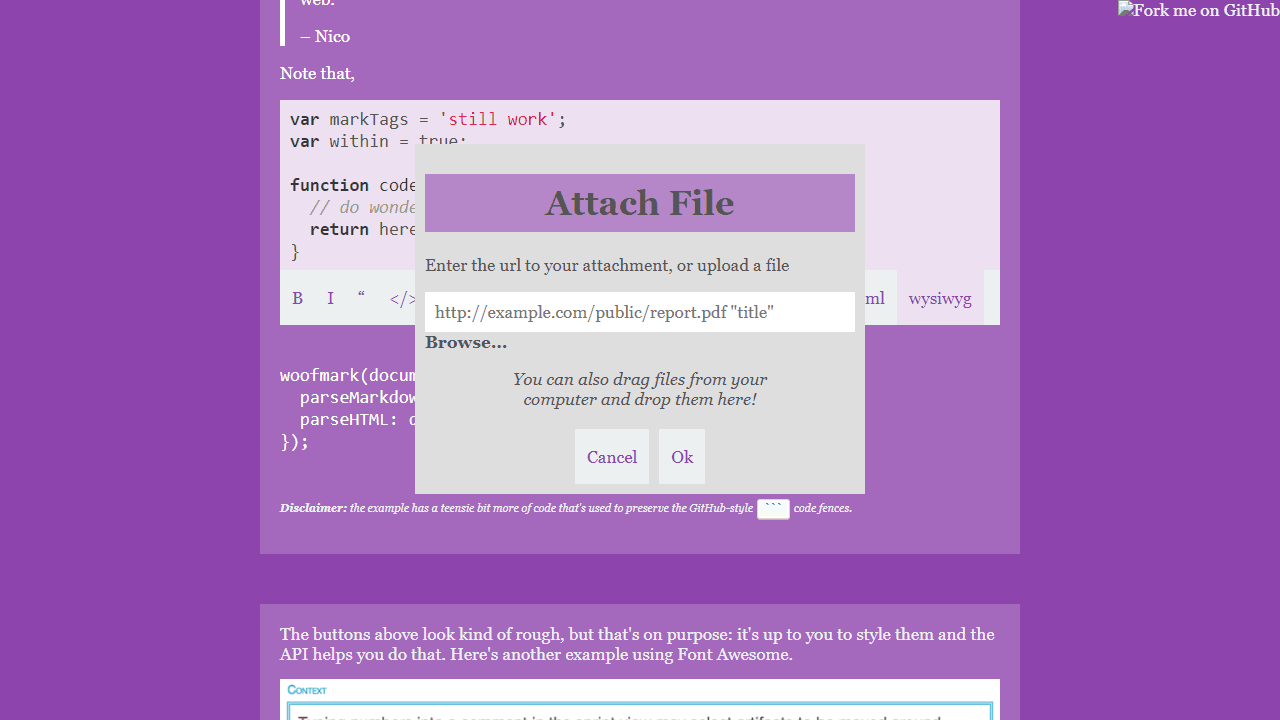Screen dimensions: 1280x720
Task: Click Browse... to upload a file
Action: [x=466, y=343]
